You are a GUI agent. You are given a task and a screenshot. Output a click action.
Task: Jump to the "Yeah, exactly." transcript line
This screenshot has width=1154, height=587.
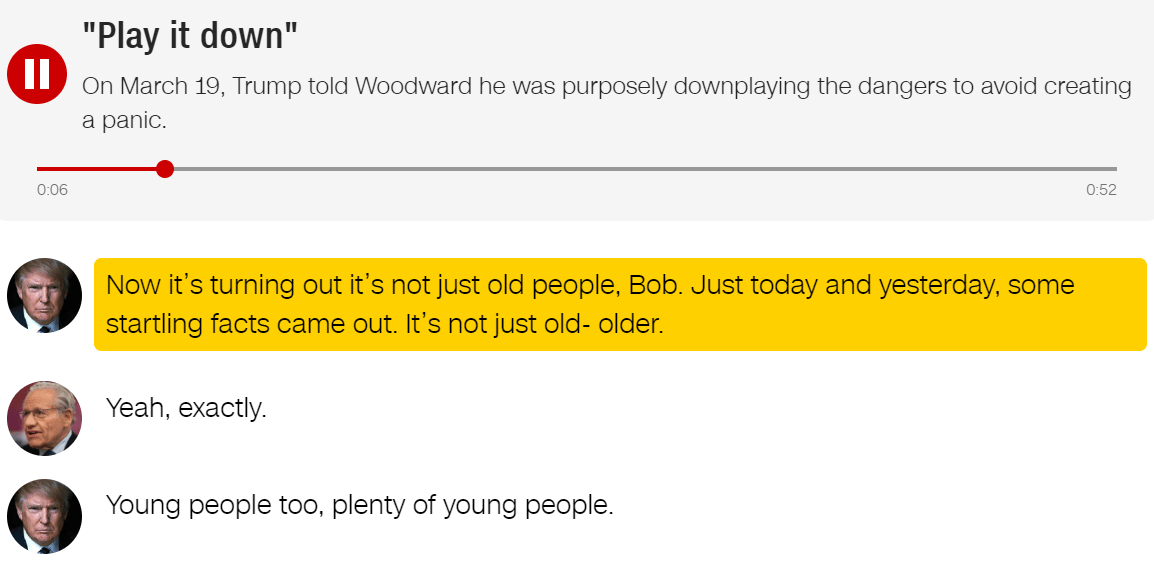[186, 408]
